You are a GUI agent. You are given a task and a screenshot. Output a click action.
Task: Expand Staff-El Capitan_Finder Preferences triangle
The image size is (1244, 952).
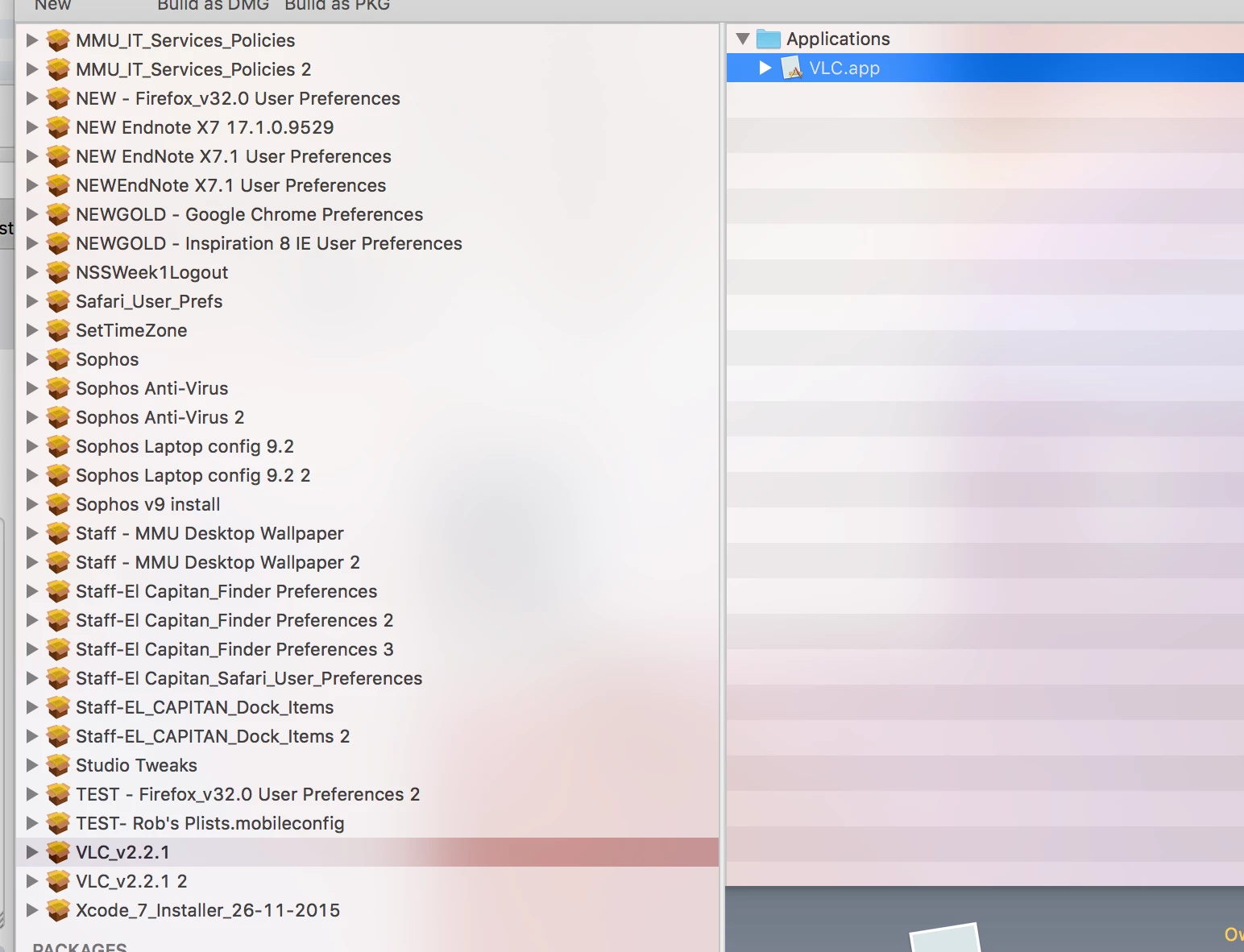[32, 591]
